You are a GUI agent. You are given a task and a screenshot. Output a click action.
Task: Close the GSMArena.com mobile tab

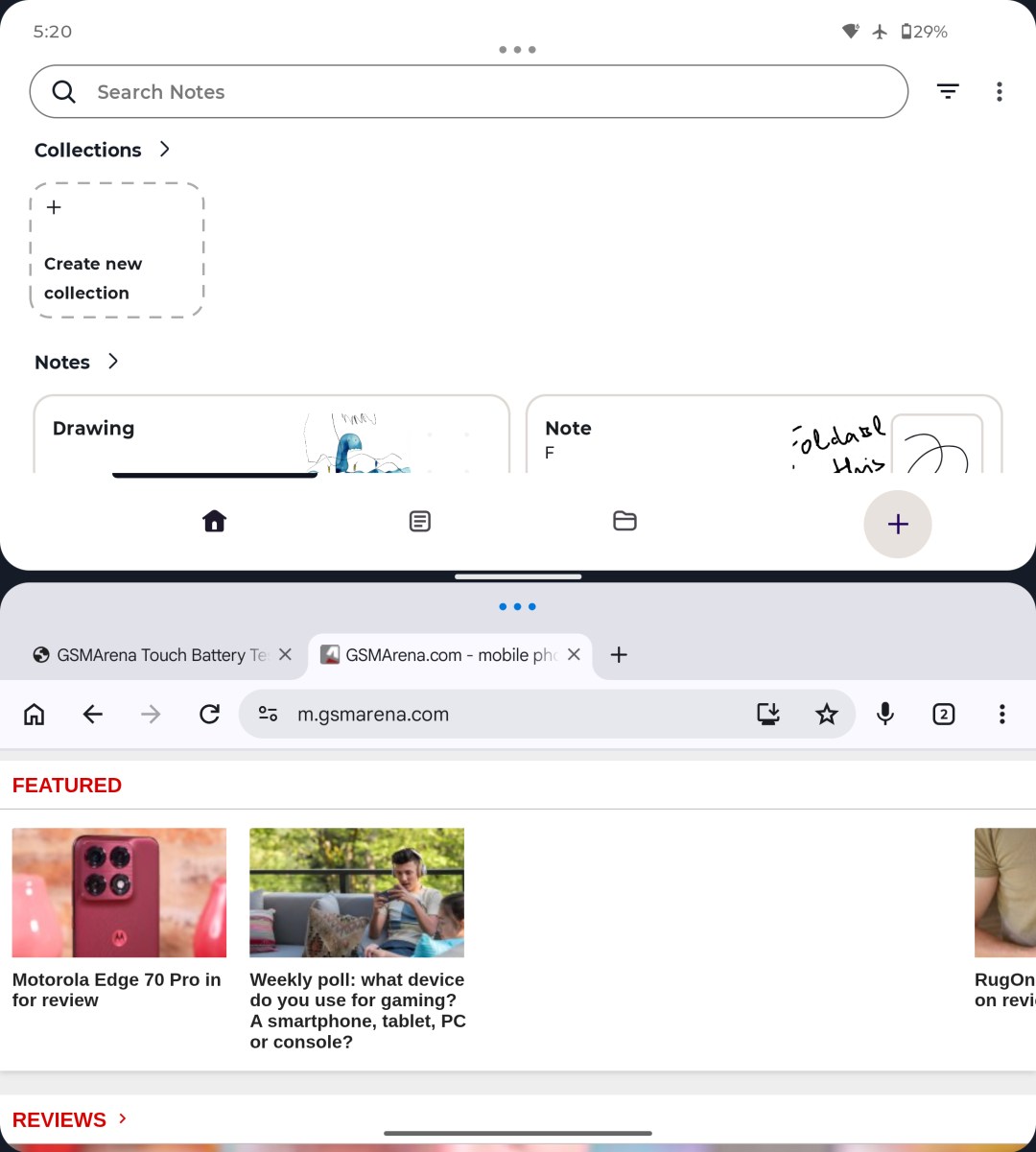click(574, 654)
